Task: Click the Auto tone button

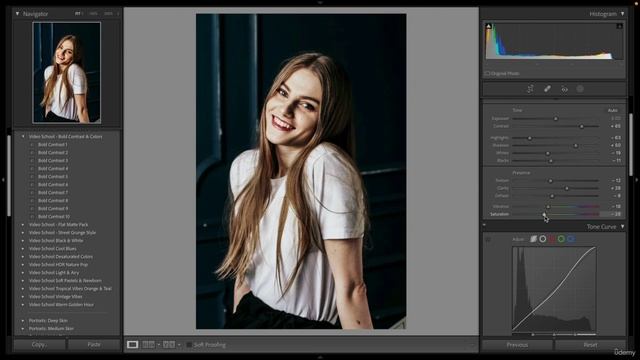Action: point(613,110)
